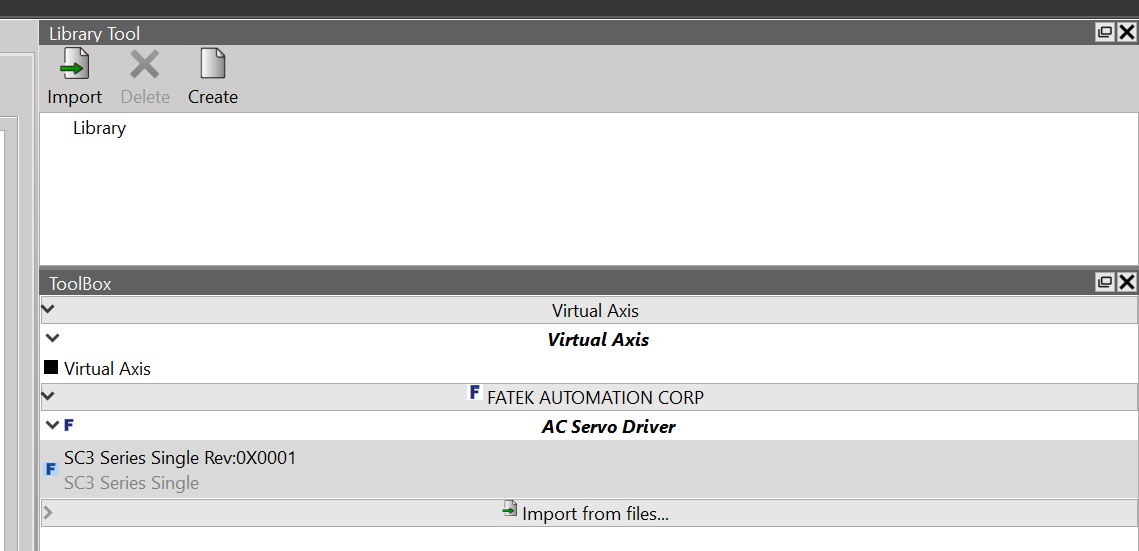Float the Library Tool panel
This screenshot has width=1139, height=551.
click(1105, 32)
